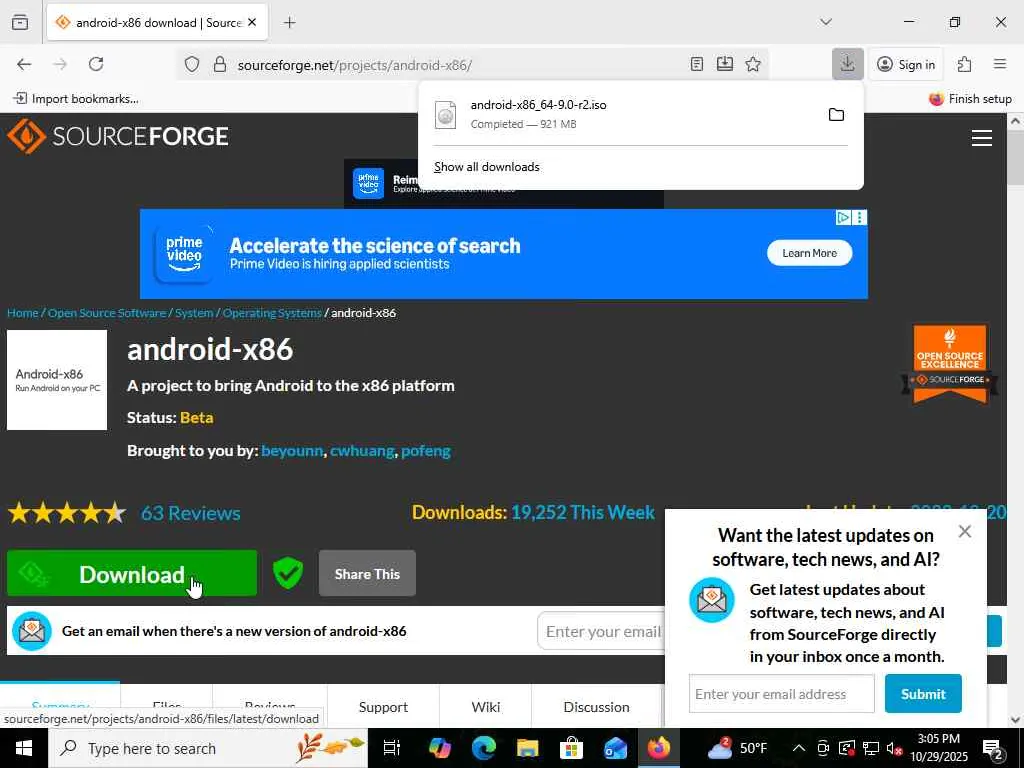Switch to the Wiki tab
1024x768 pixels.
486,707
